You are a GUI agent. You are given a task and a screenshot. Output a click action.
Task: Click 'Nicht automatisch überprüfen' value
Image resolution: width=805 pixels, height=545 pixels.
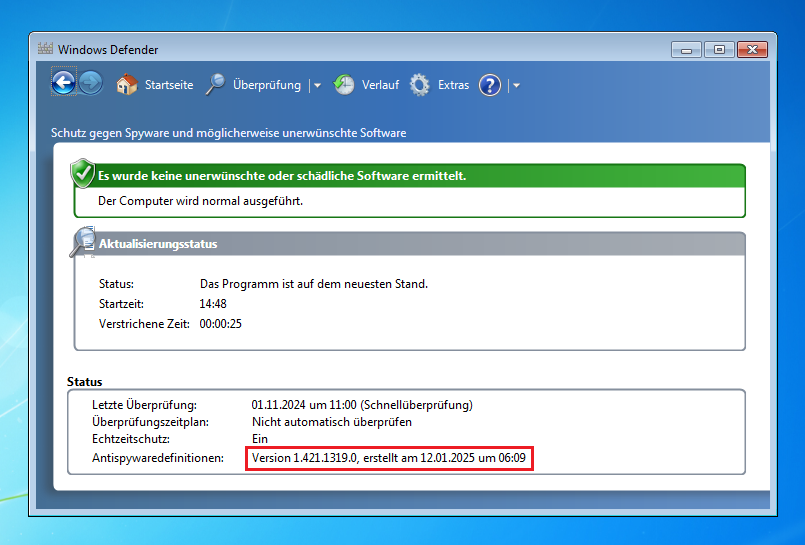tap(332, 422)
